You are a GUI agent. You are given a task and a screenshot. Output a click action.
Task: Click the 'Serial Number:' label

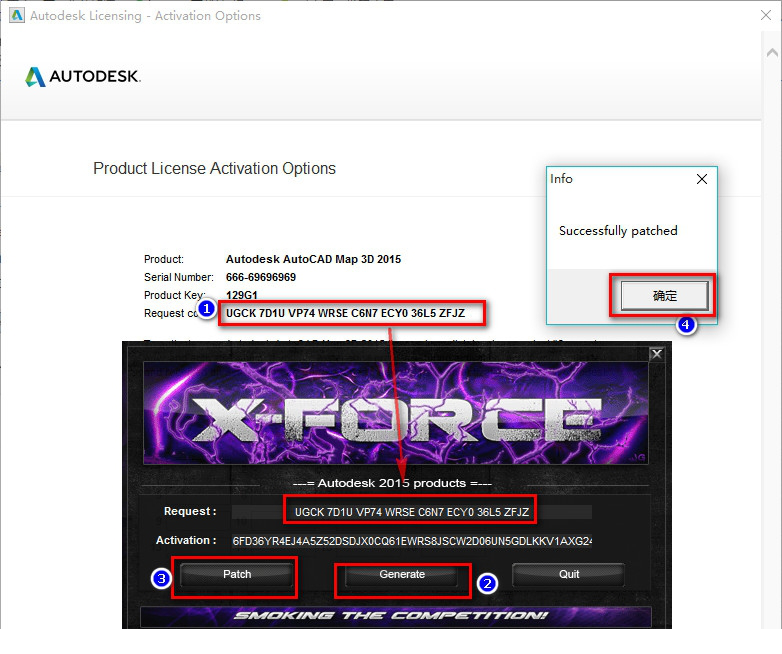tap(179, 277)
